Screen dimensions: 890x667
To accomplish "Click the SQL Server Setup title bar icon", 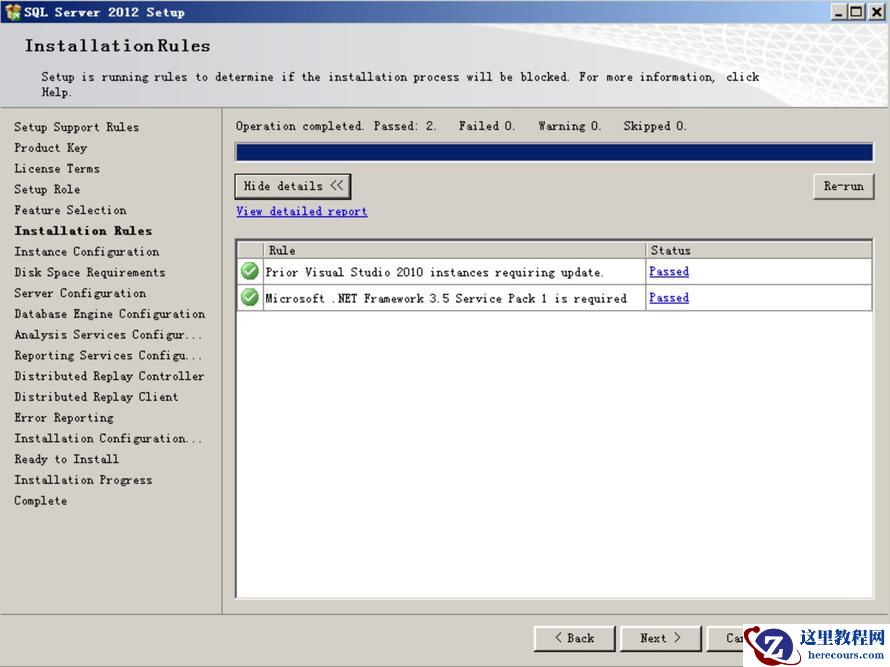I will click(x=12, y=12).
